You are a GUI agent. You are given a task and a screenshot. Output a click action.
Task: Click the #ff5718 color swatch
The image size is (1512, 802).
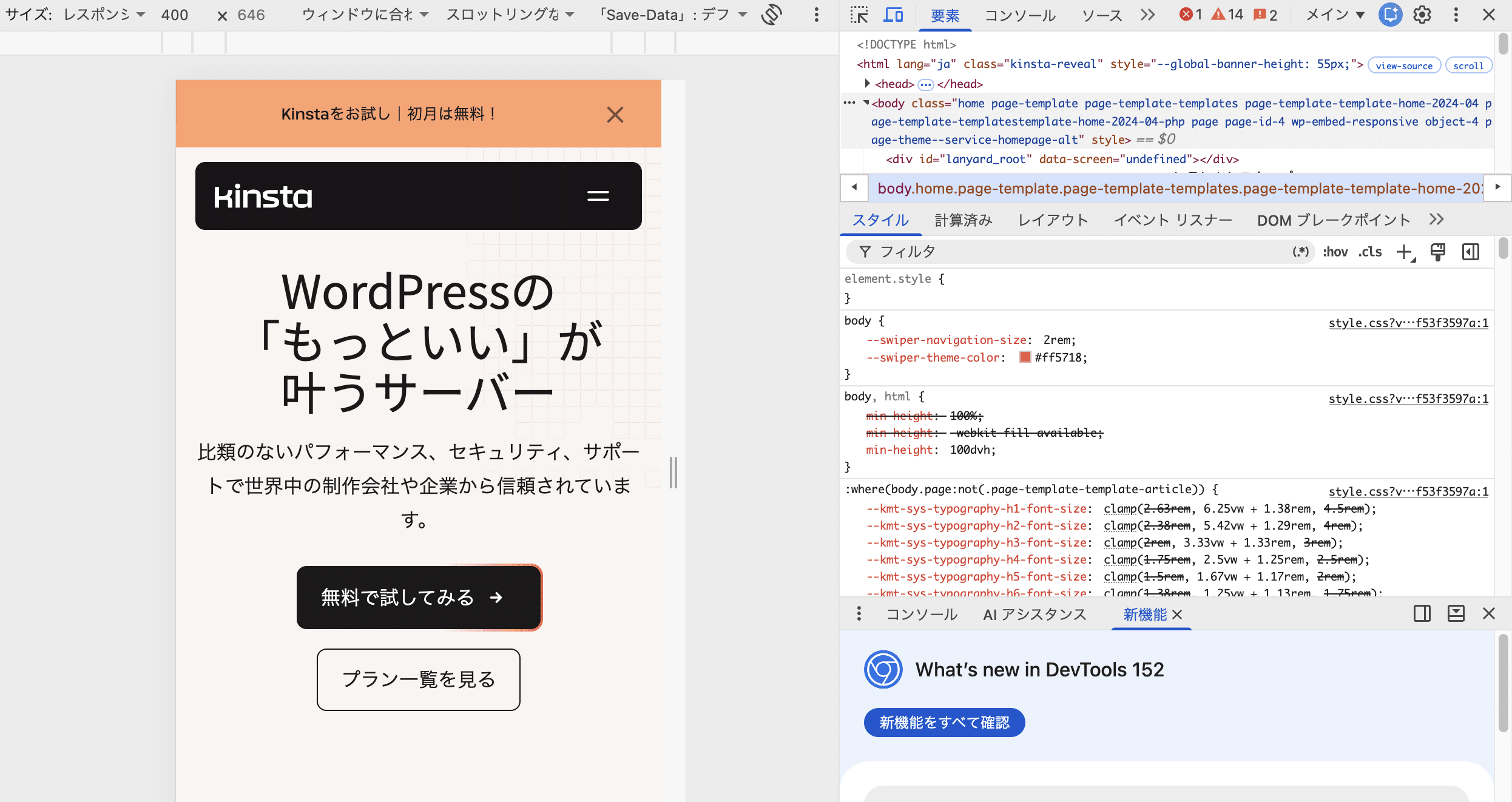1025,357
